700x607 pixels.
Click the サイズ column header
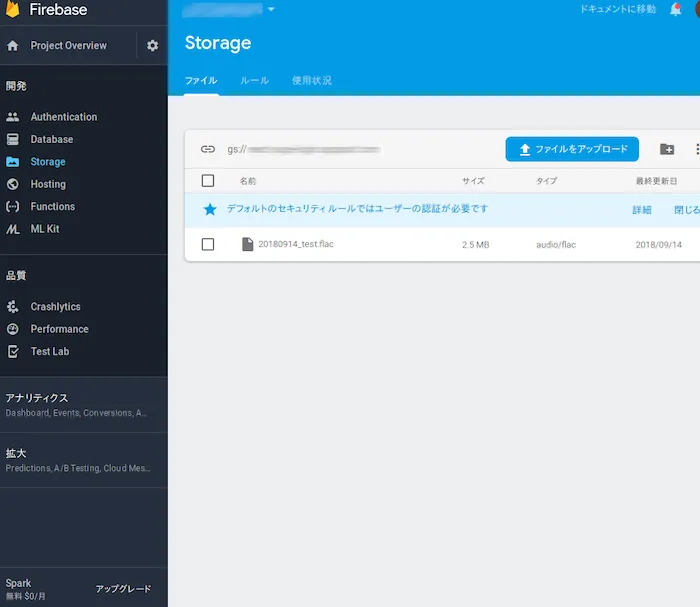(473, 181)
